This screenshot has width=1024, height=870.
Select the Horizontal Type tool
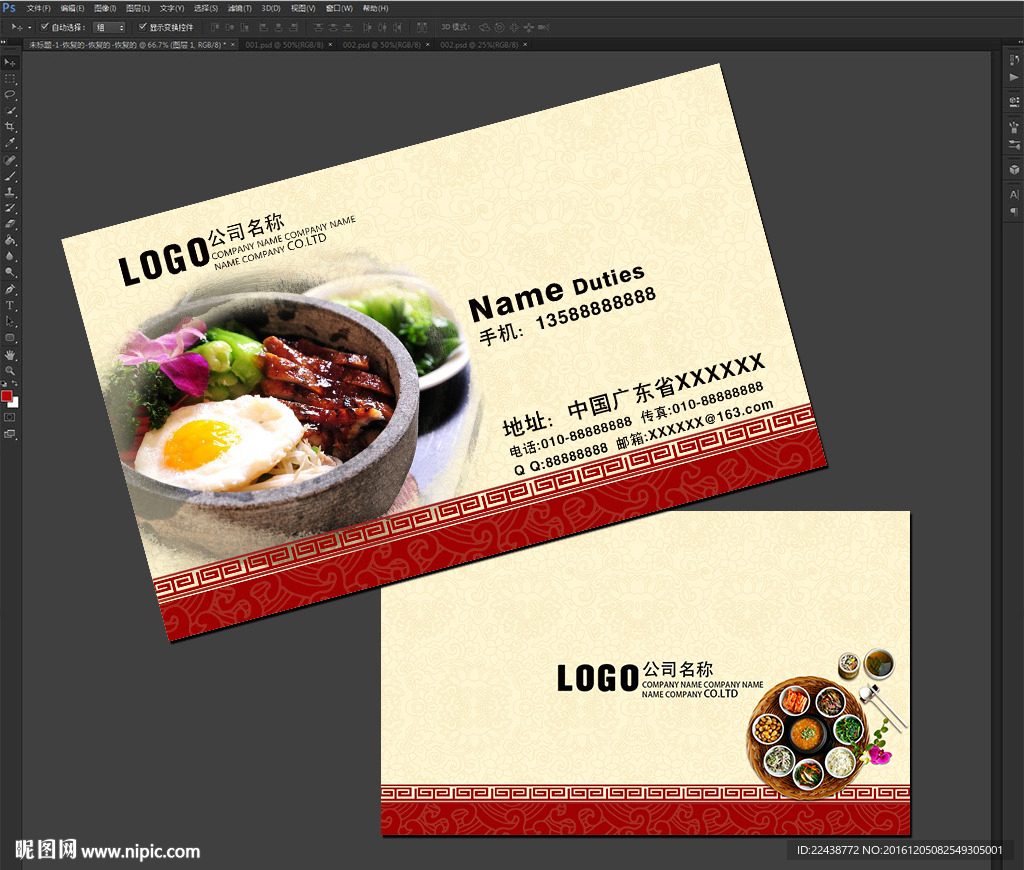tap(9, 305)
